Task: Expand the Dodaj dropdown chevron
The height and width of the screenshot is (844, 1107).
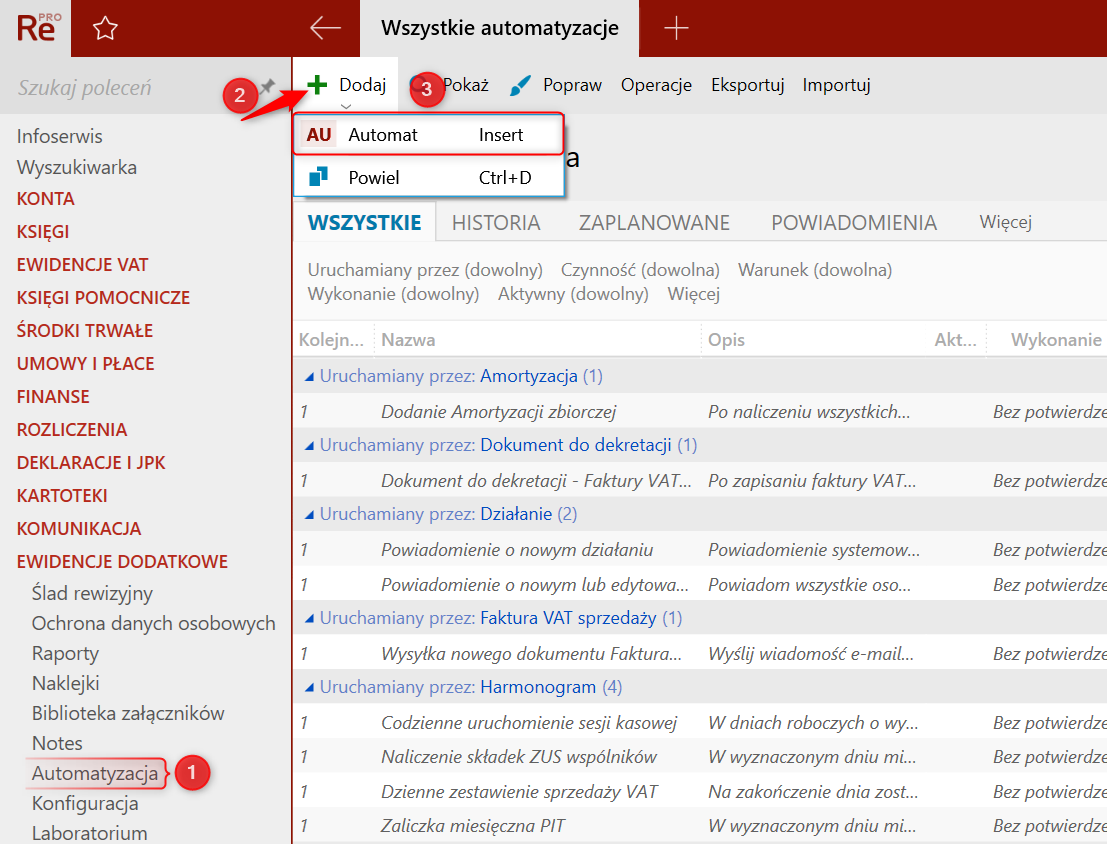Action: tap(346, 107)
